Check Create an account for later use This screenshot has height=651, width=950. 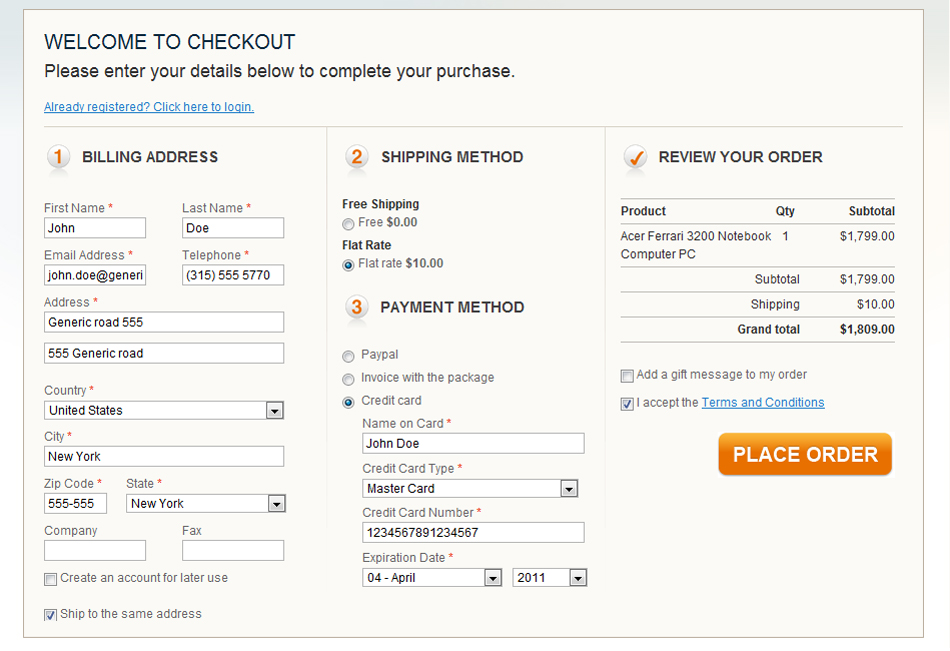[50, 579]
